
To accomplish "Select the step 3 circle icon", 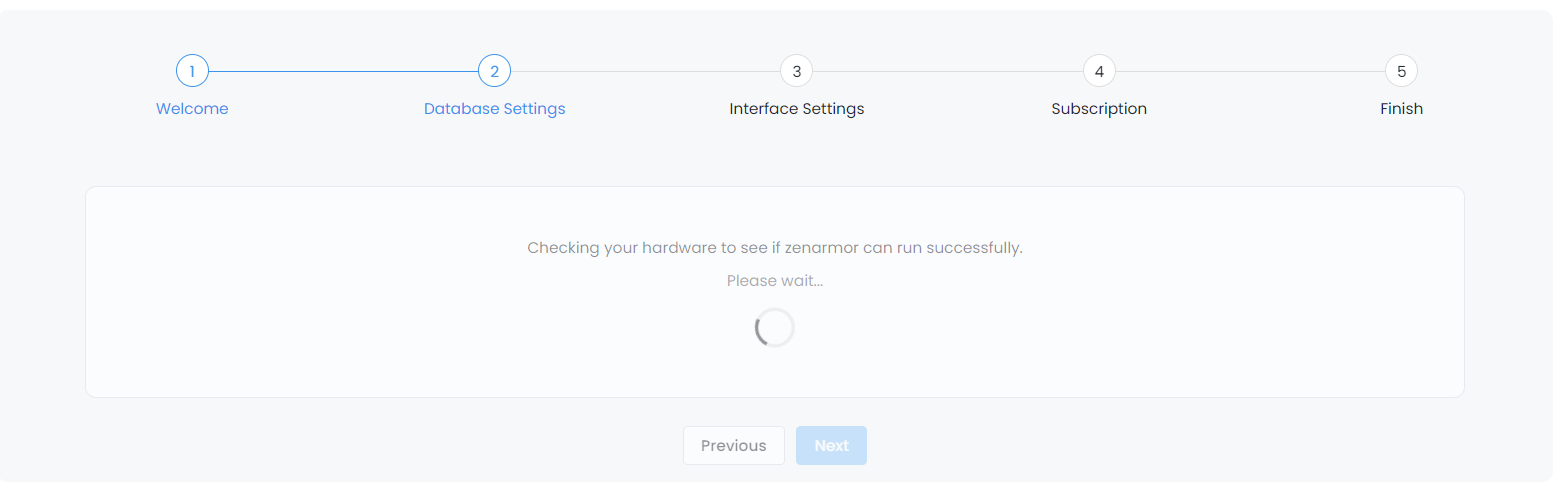I will click(796, 71).
